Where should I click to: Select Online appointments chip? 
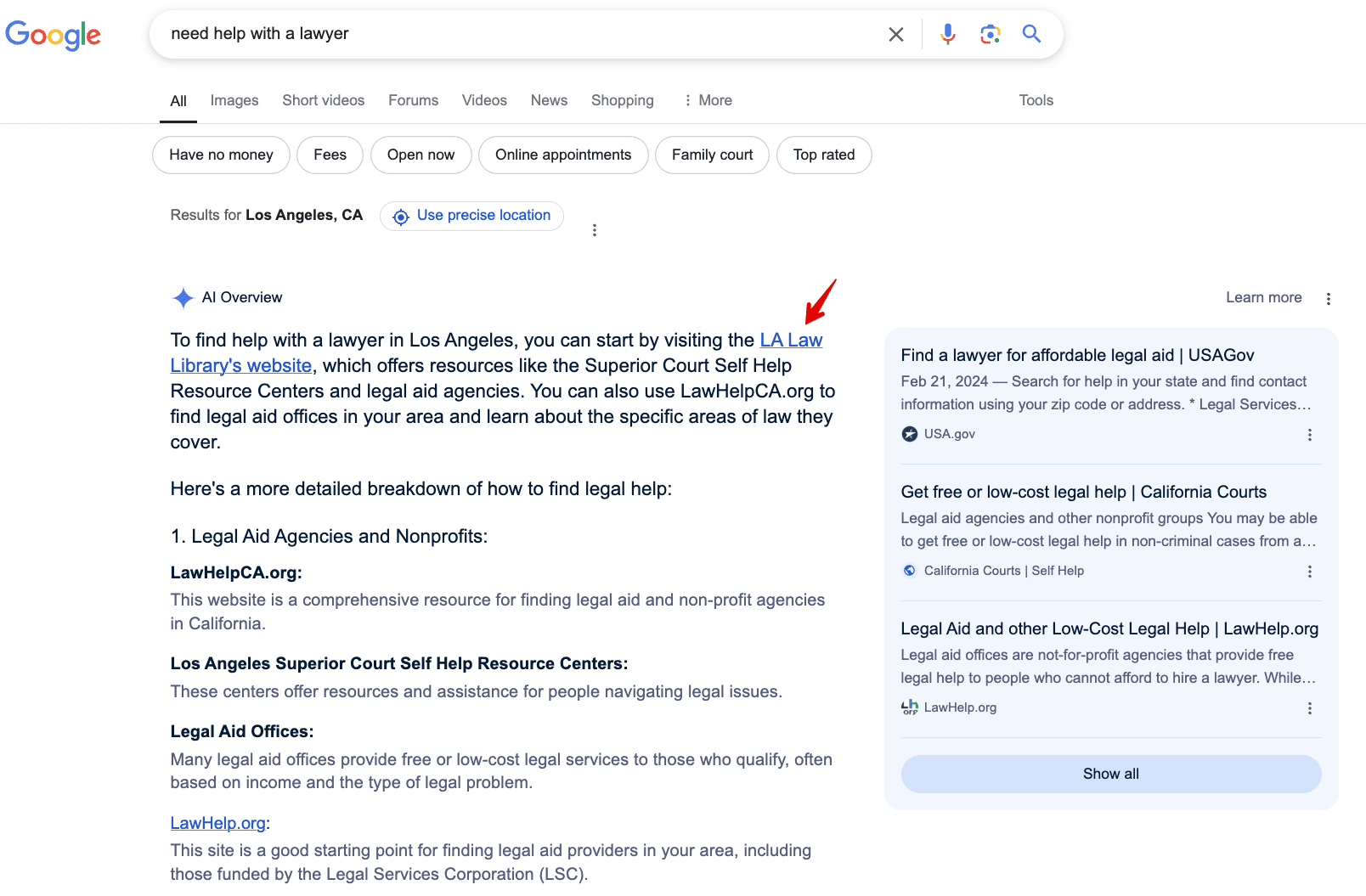pos(563,155)
